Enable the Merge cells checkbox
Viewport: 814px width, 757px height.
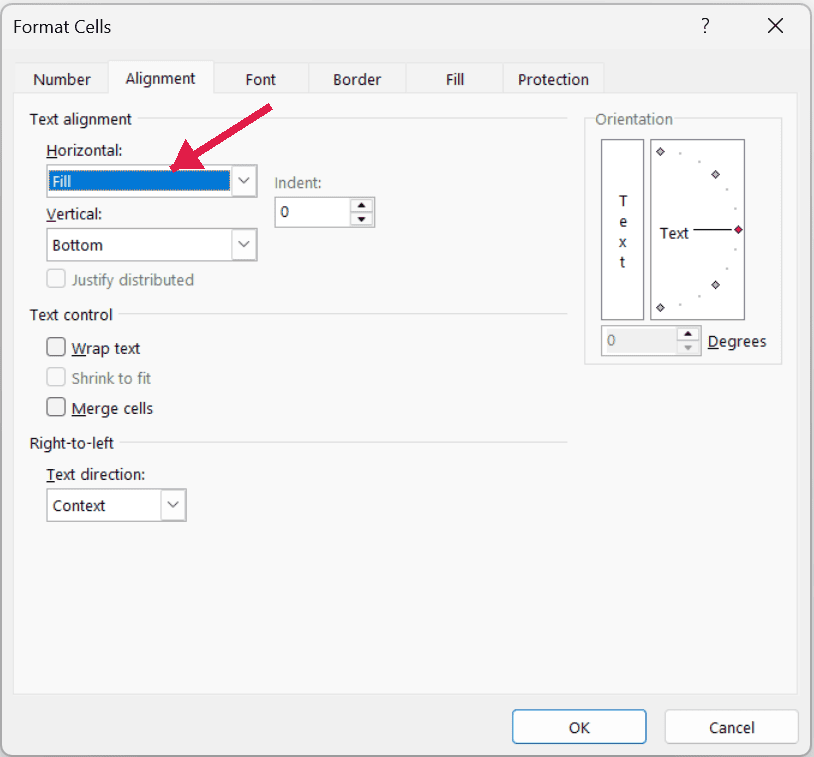(x=55, y=408)
